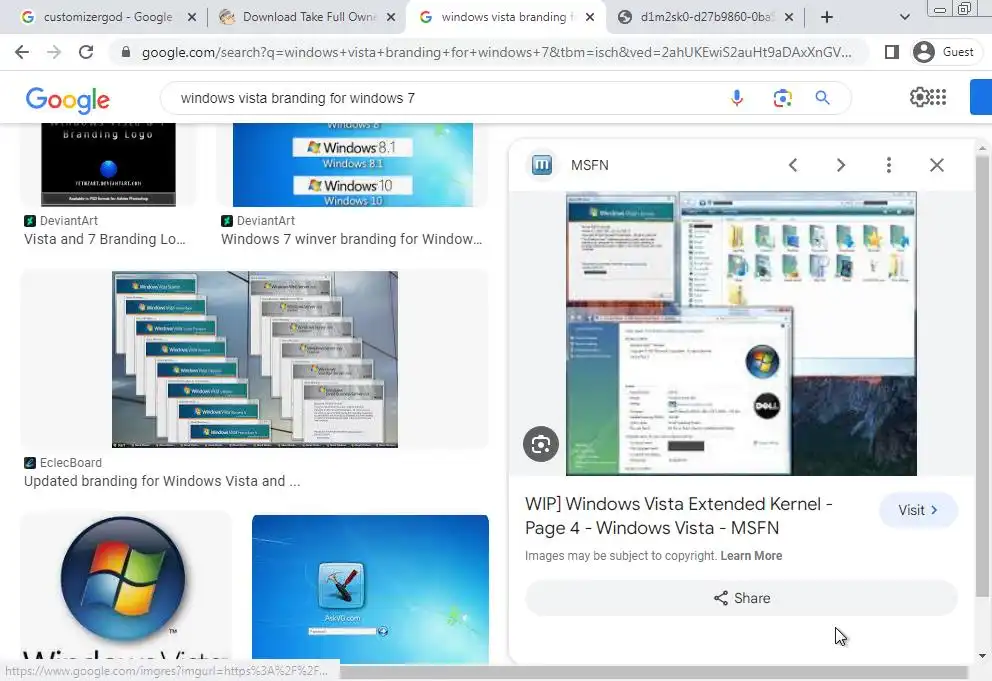The height and width of the screenshot is (681, 992).
Task: View site info via the lock icon
Action: 126,52
